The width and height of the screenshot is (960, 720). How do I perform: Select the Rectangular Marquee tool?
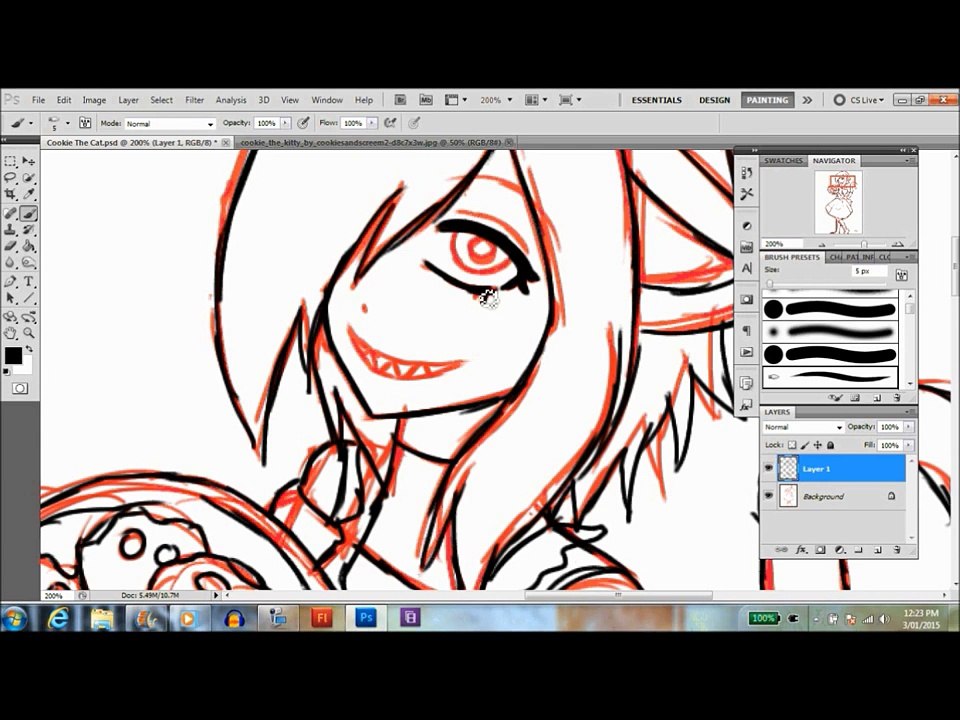click(10, 161)
